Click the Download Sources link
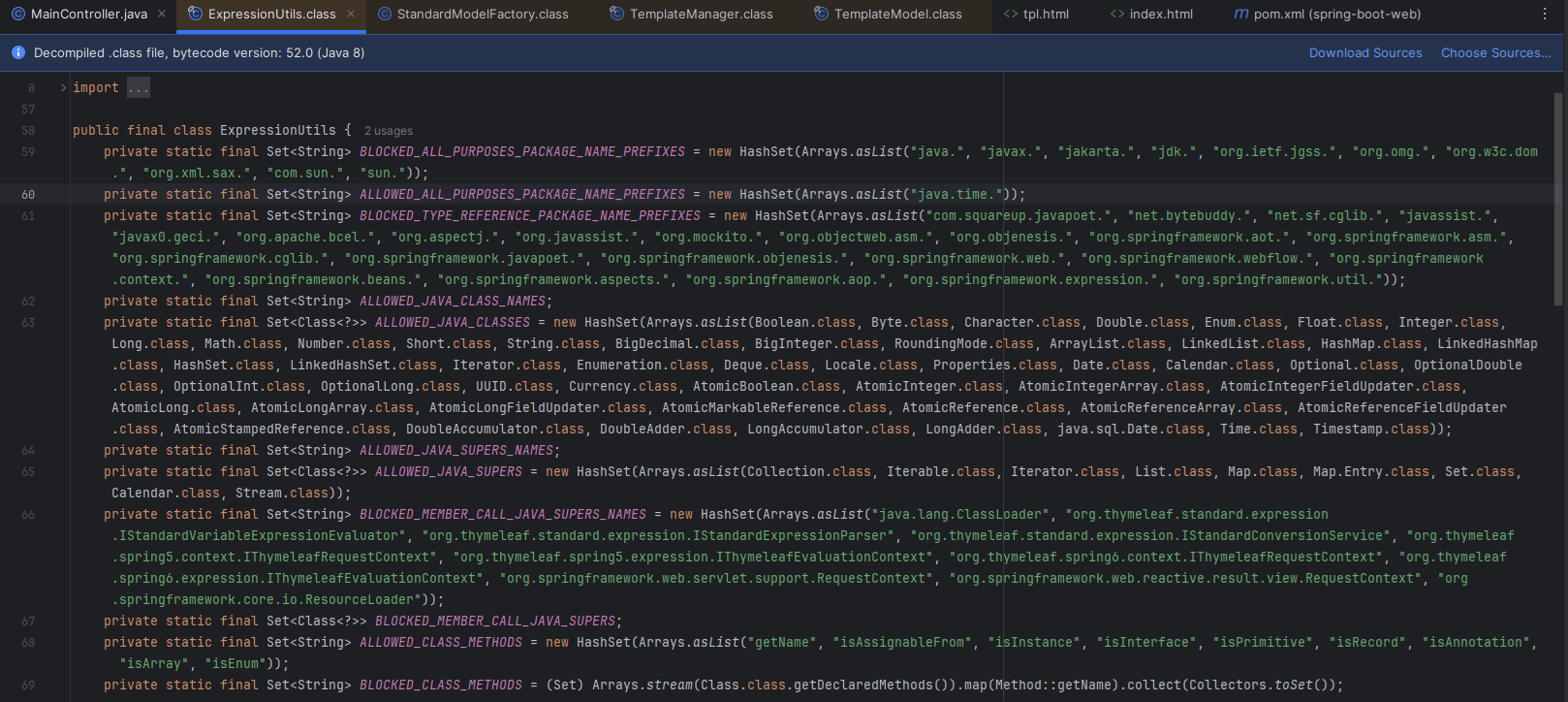Screen dimensions: 1568x702 [1364, 53]
